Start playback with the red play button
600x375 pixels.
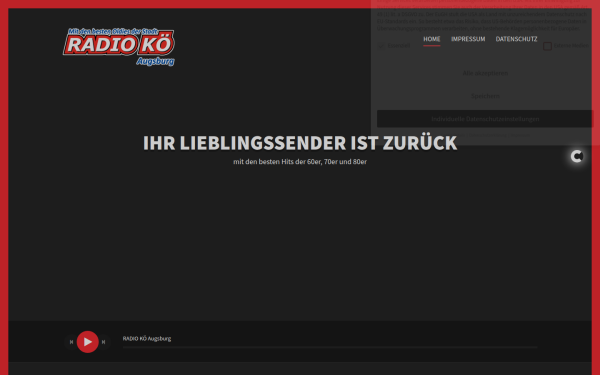pos(88,342)
